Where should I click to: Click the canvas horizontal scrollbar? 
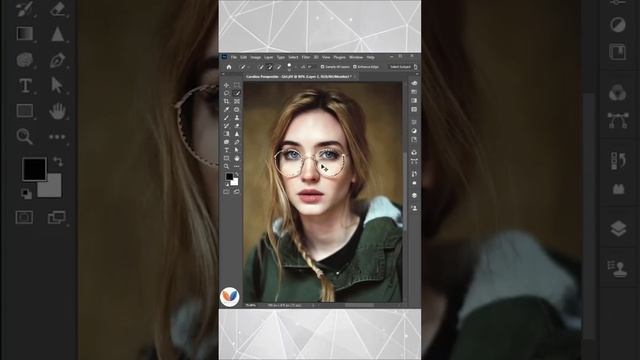359,305
